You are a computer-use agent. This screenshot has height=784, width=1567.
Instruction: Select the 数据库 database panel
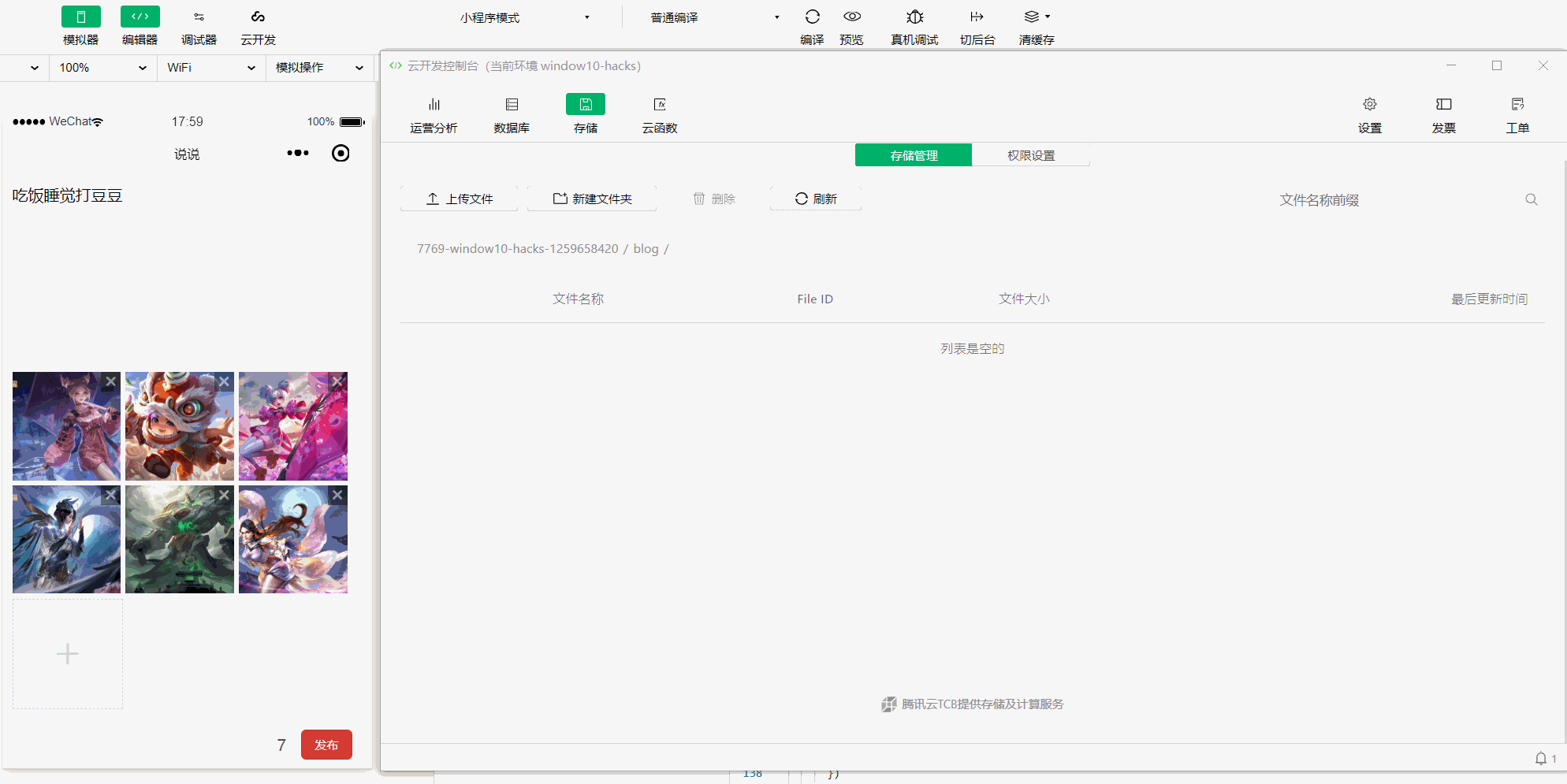point(512,114)
